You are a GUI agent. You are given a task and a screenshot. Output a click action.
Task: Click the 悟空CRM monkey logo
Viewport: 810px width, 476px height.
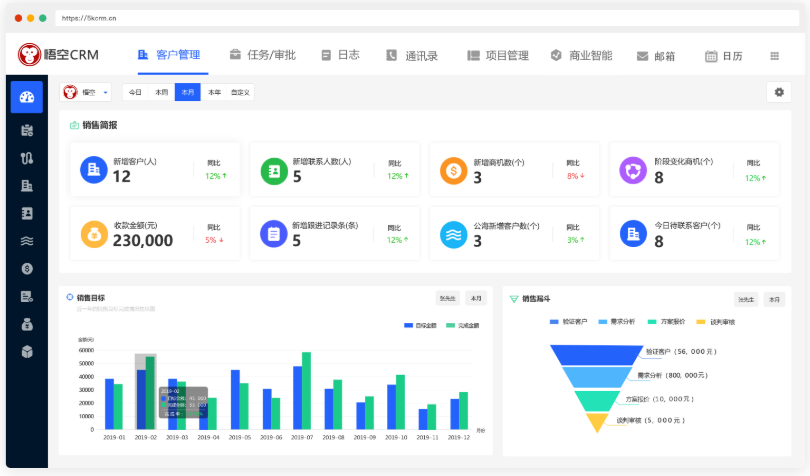(29, 54)
